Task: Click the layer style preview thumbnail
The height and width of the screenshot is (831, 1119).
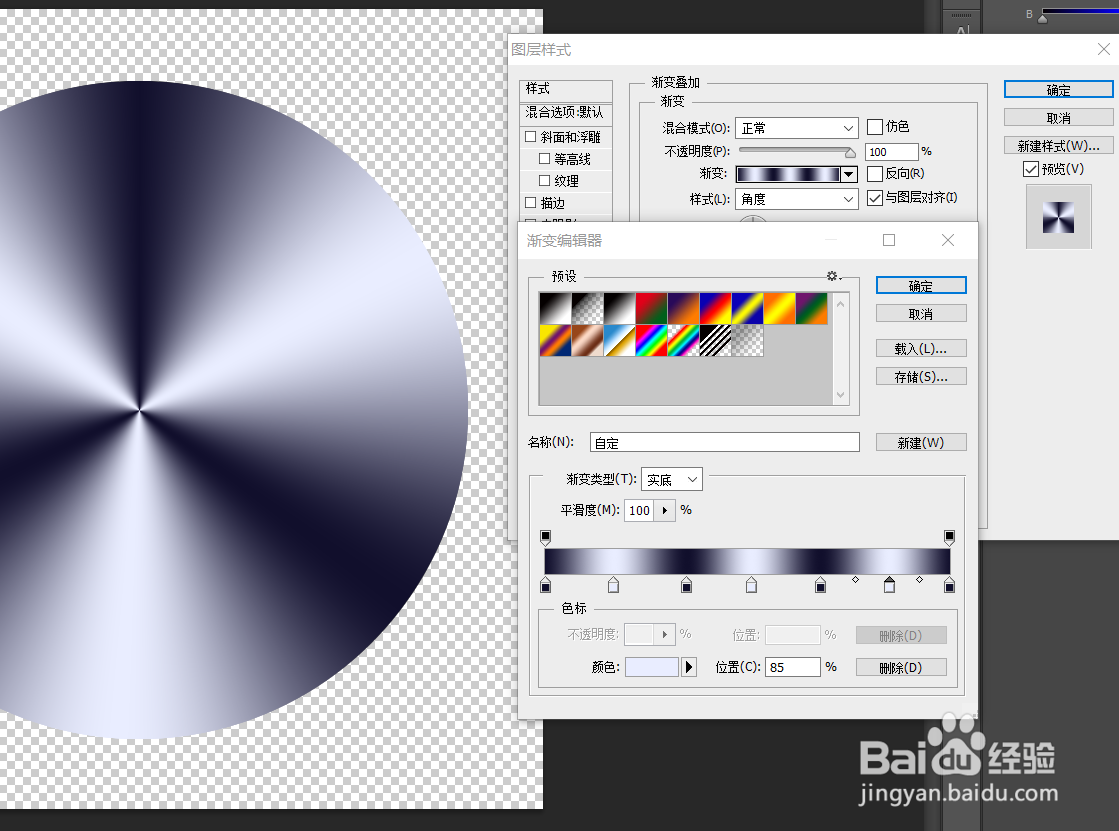Action: 1058,217
